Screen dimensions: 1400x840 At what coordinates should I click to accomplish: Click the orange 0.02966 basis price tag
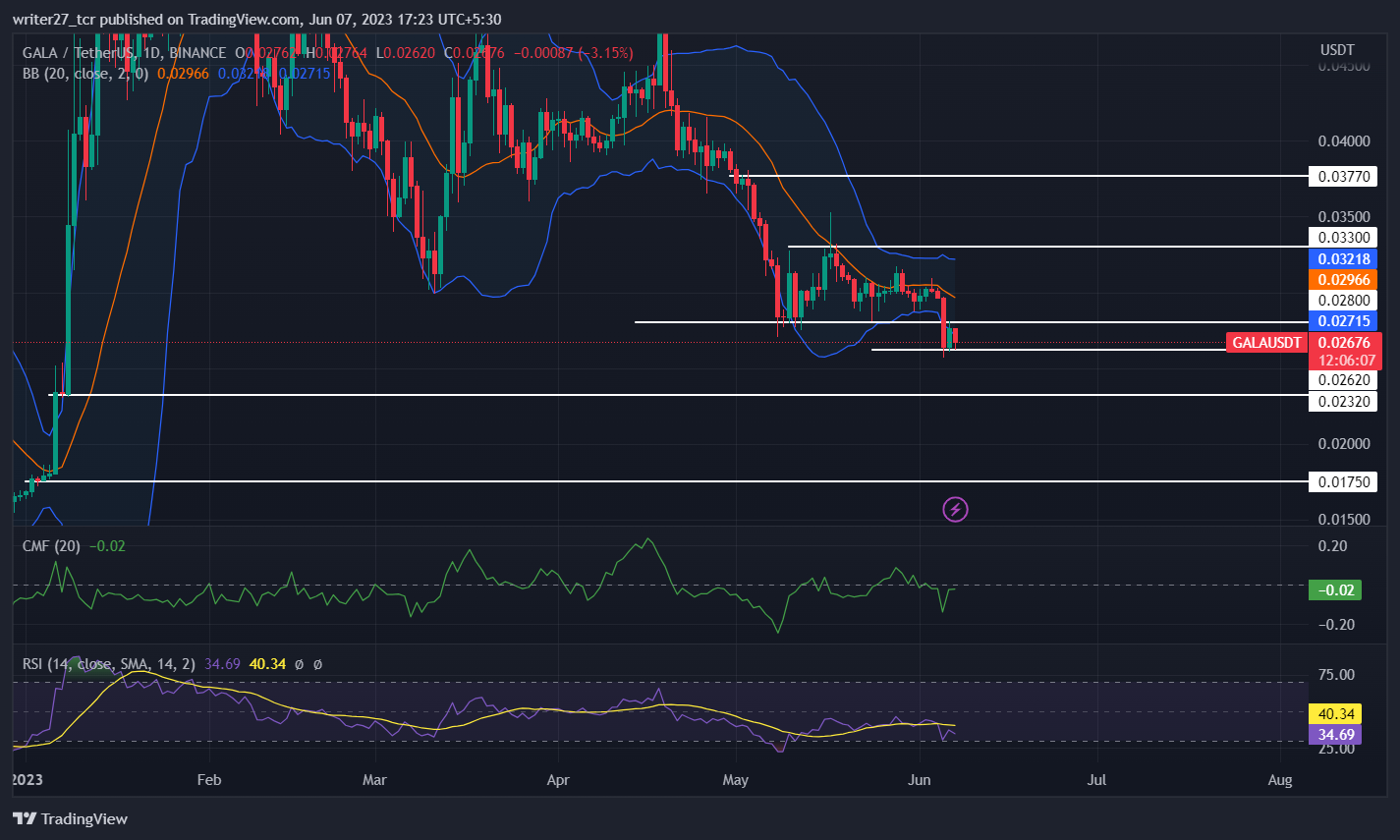(x=1343, y=280)
